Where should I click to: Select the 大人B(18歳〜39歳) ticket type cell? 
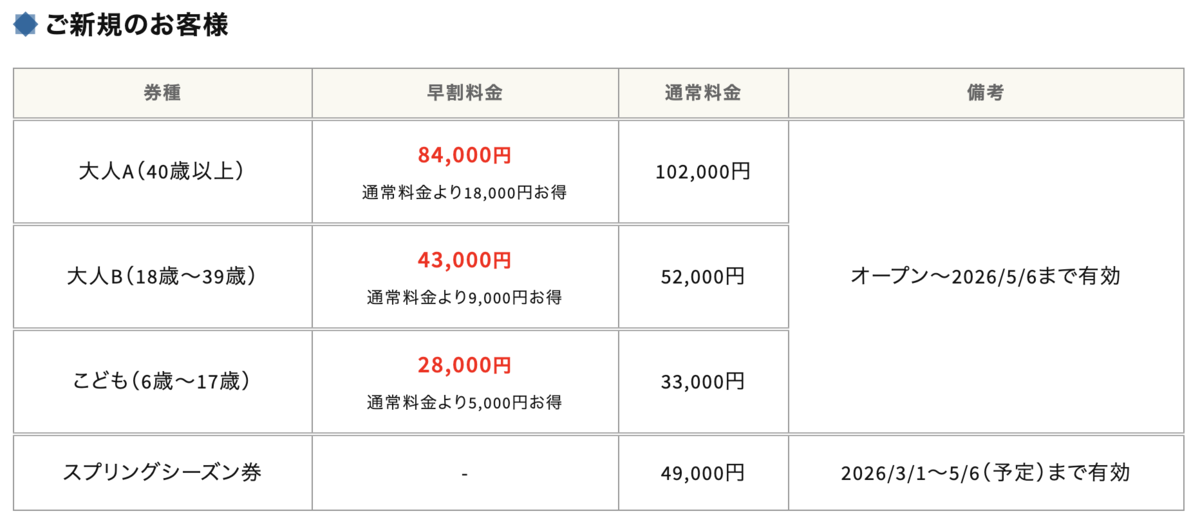click(x=162, y=277)
